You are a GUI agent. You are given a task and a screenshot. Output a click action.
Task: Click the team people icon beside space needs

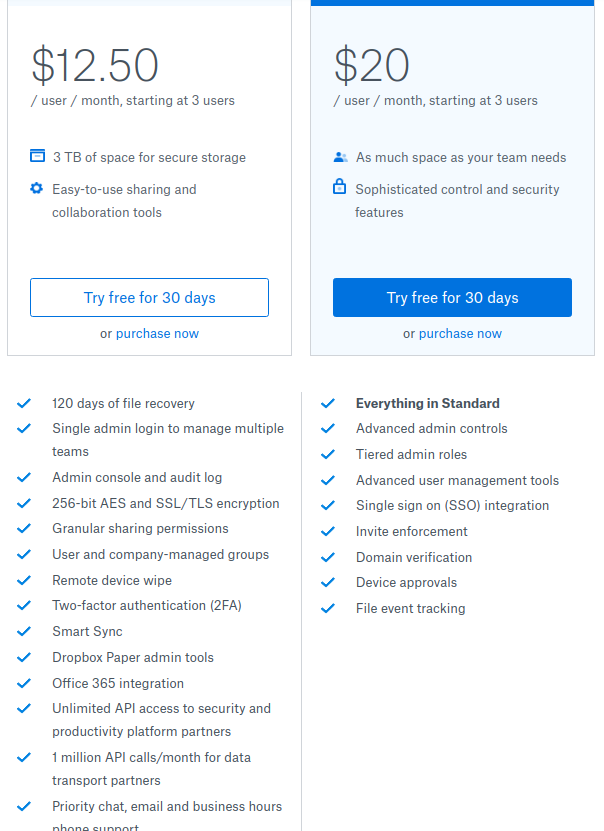coord(340,157)
